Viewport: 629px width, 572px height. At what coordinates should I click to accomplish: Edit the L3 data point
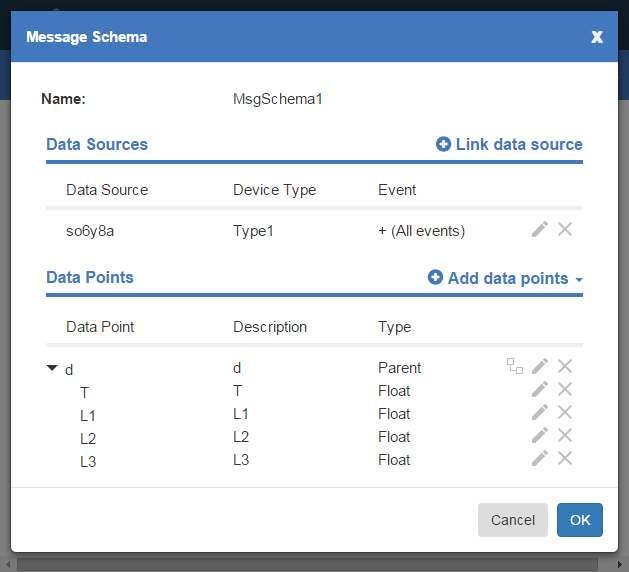click(540, 459)
